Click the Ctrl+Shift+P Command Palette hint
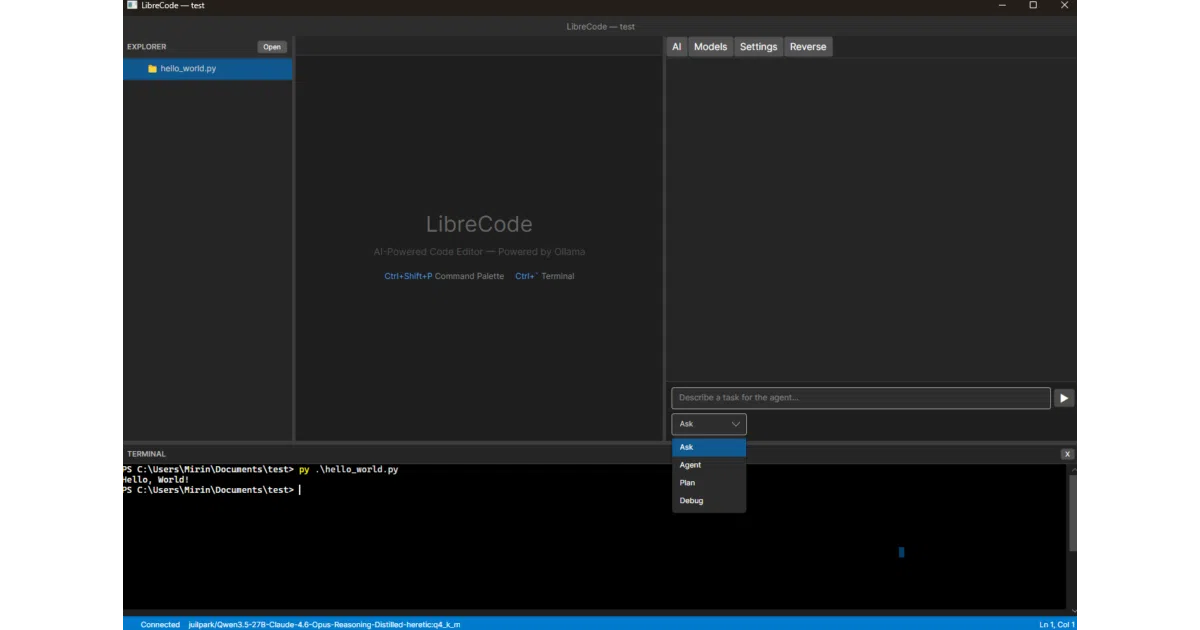The width and height of the screenshot is (1200, 630). 444,276
